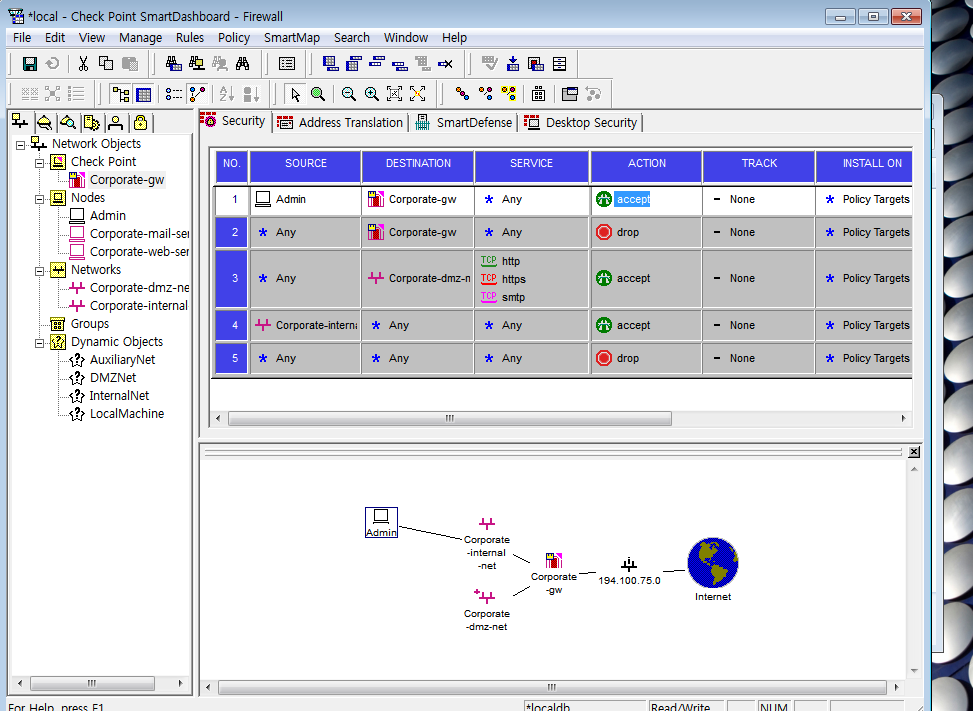Open the Manage menu
Viewport: 973px width, 711px height.
(x=140, y=38)
